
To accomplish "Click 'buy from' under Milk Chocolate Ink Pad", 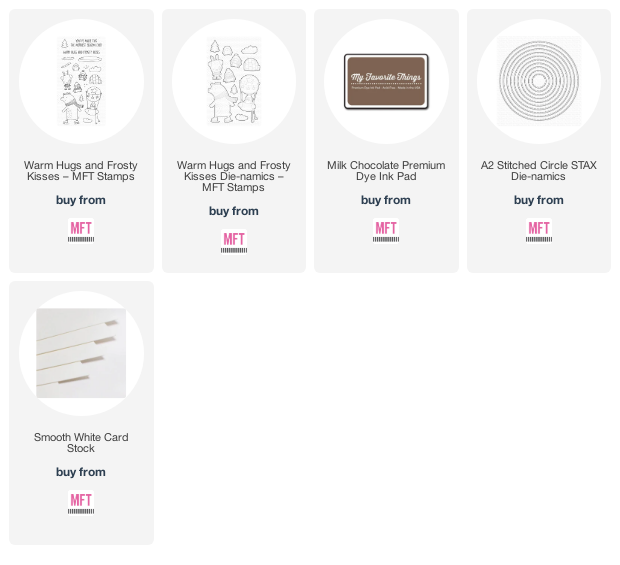I will 386,200.
